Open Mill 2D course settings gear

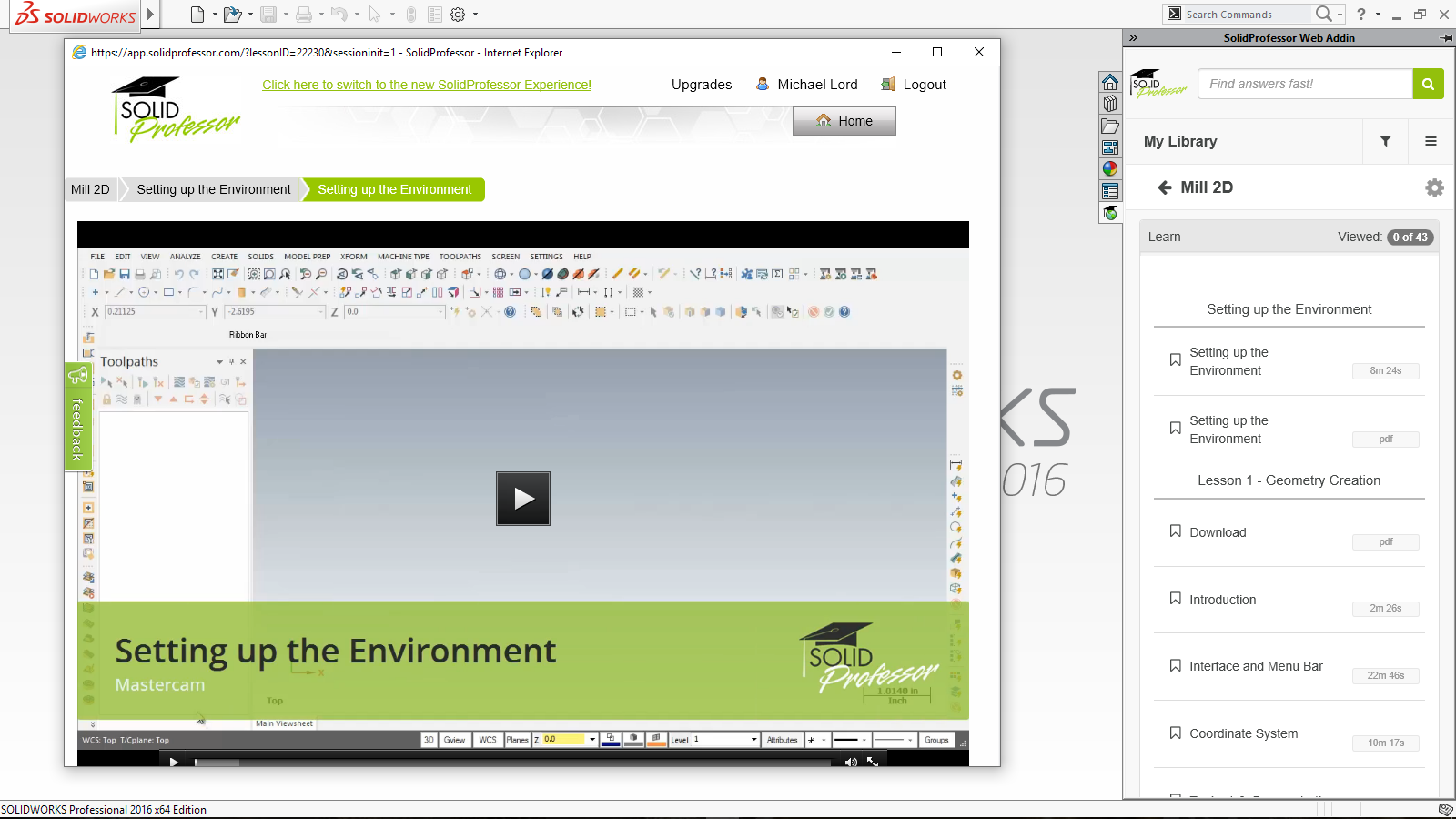[1434, 187]
